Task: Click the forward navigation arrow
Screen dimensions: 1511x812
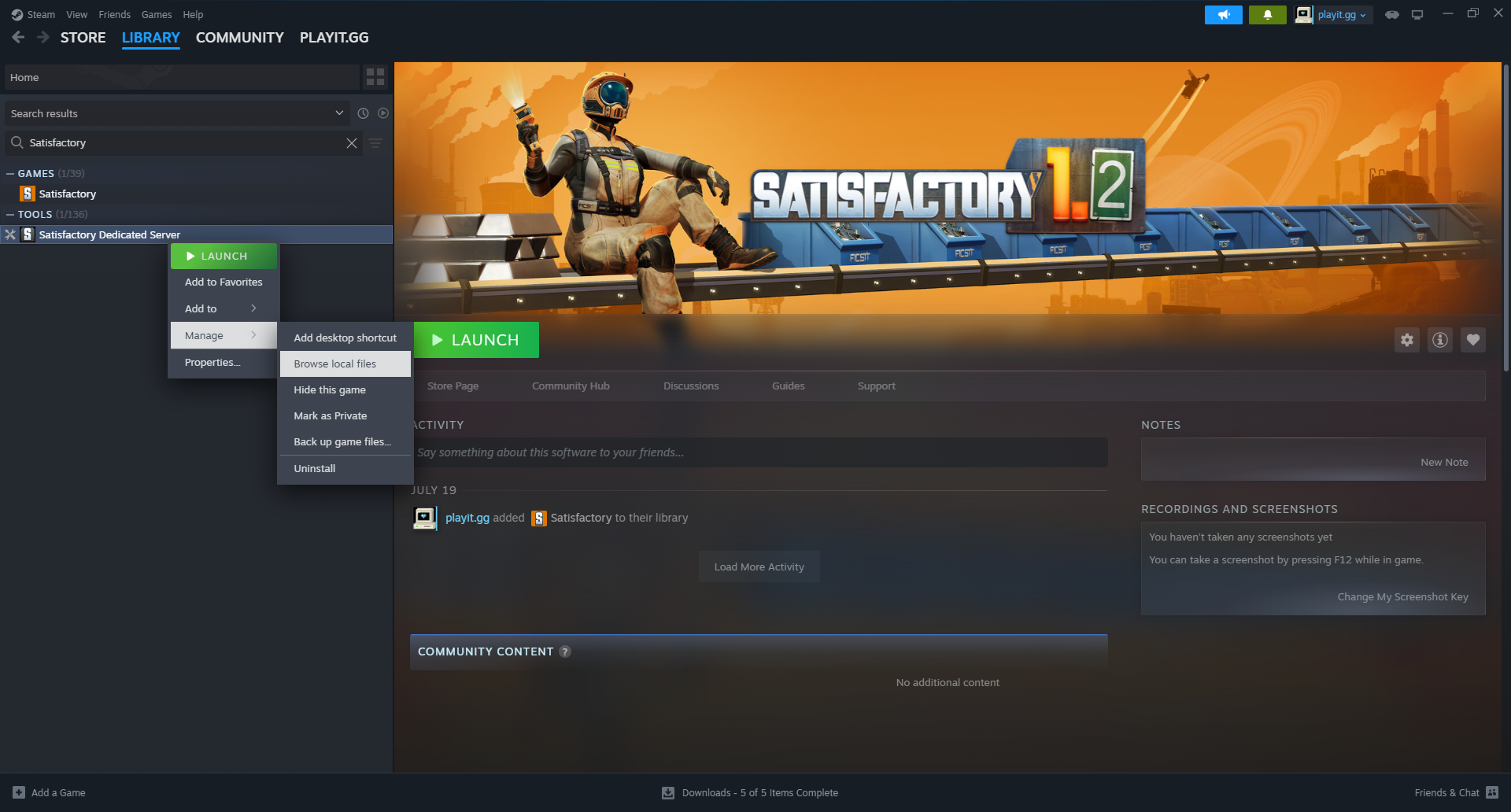Action: tap(43, 37)
